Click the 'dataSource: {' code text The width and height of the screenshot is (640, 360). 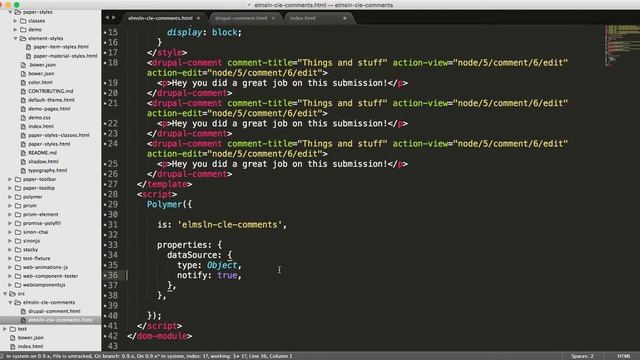200,255
